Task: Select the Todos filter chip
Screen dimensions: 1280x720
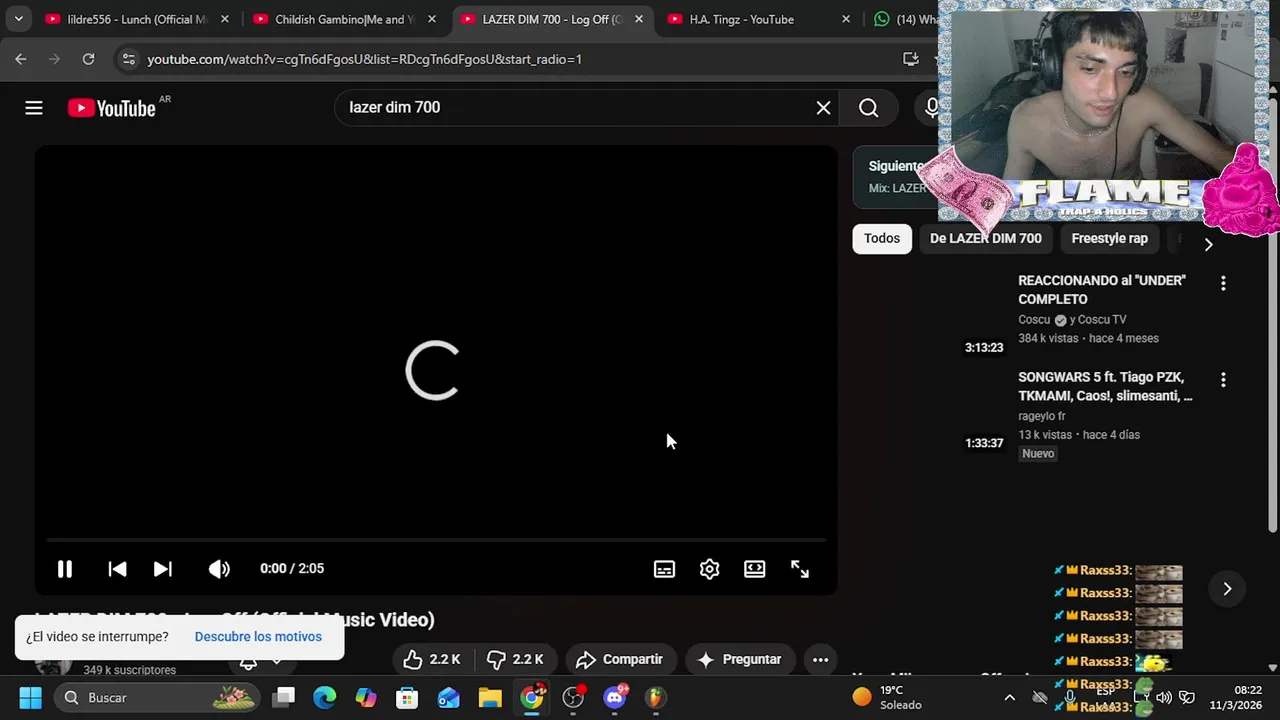Action: pos(882,238)
